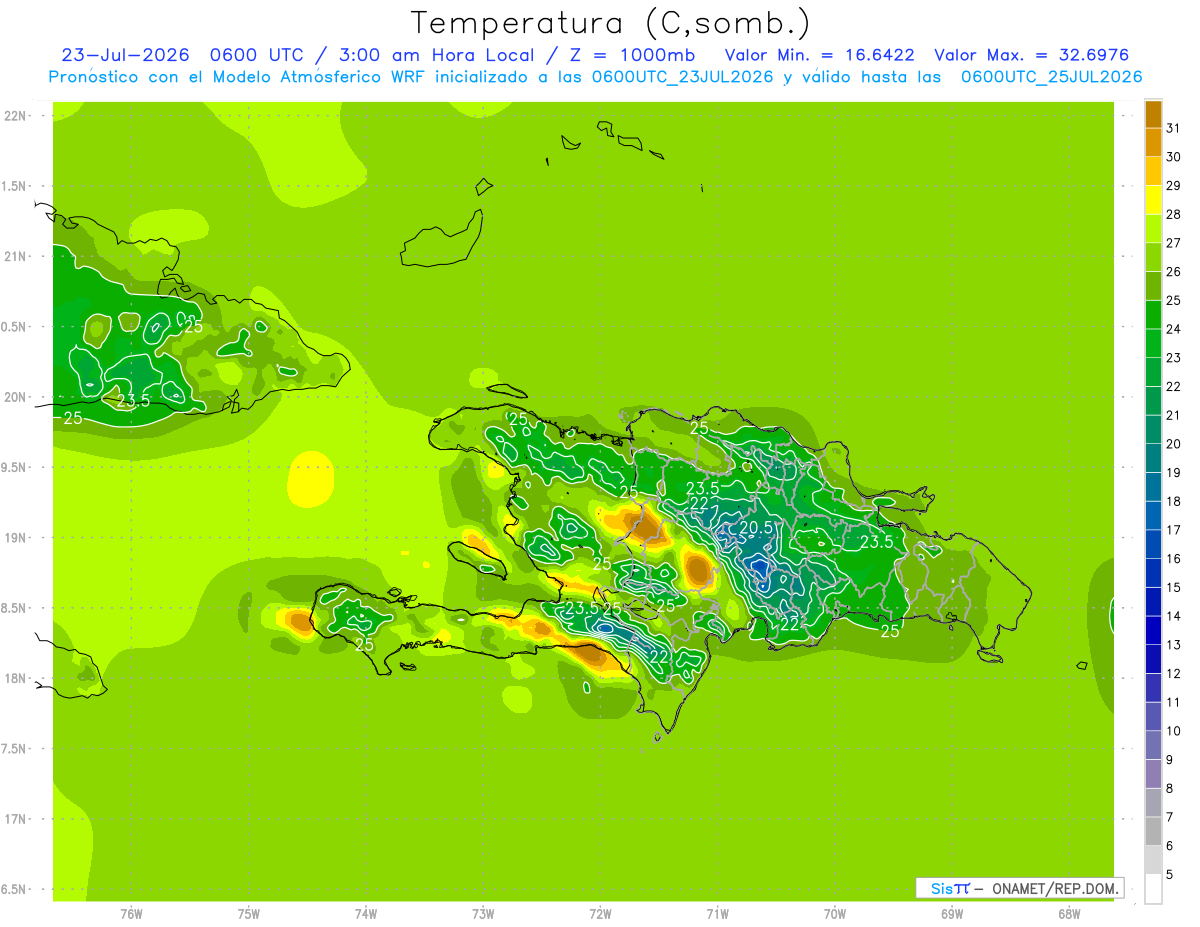Click the '19N' latitude axis label
Image resolution: width=1200 pixels, height=927 pixels.
click(x=15, y=538)
